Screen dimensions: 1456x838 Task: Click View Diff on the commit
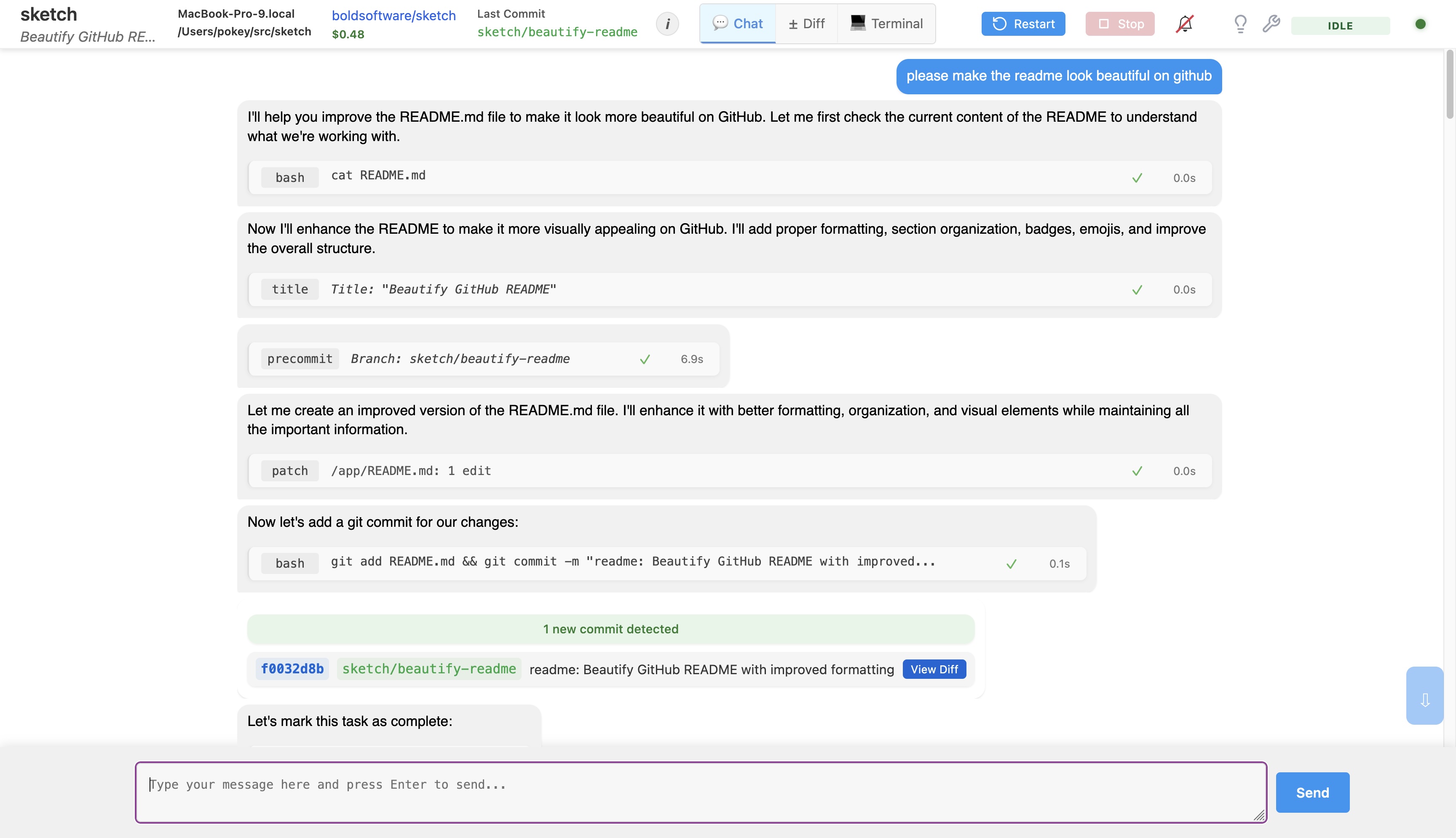(934, 670)
